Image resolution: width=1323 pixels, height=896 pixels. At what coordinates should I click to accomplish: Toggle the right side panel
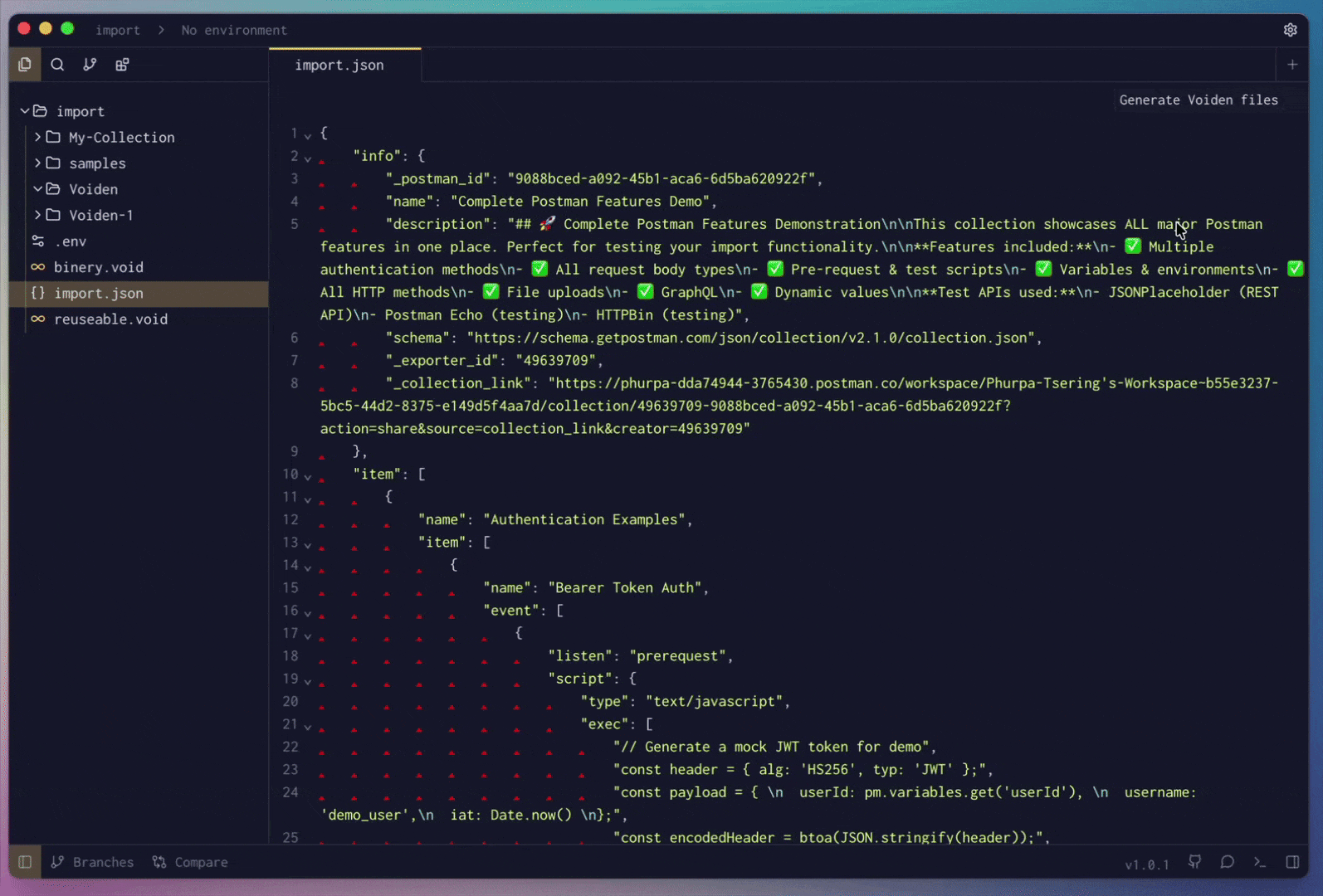point(1292,862)
